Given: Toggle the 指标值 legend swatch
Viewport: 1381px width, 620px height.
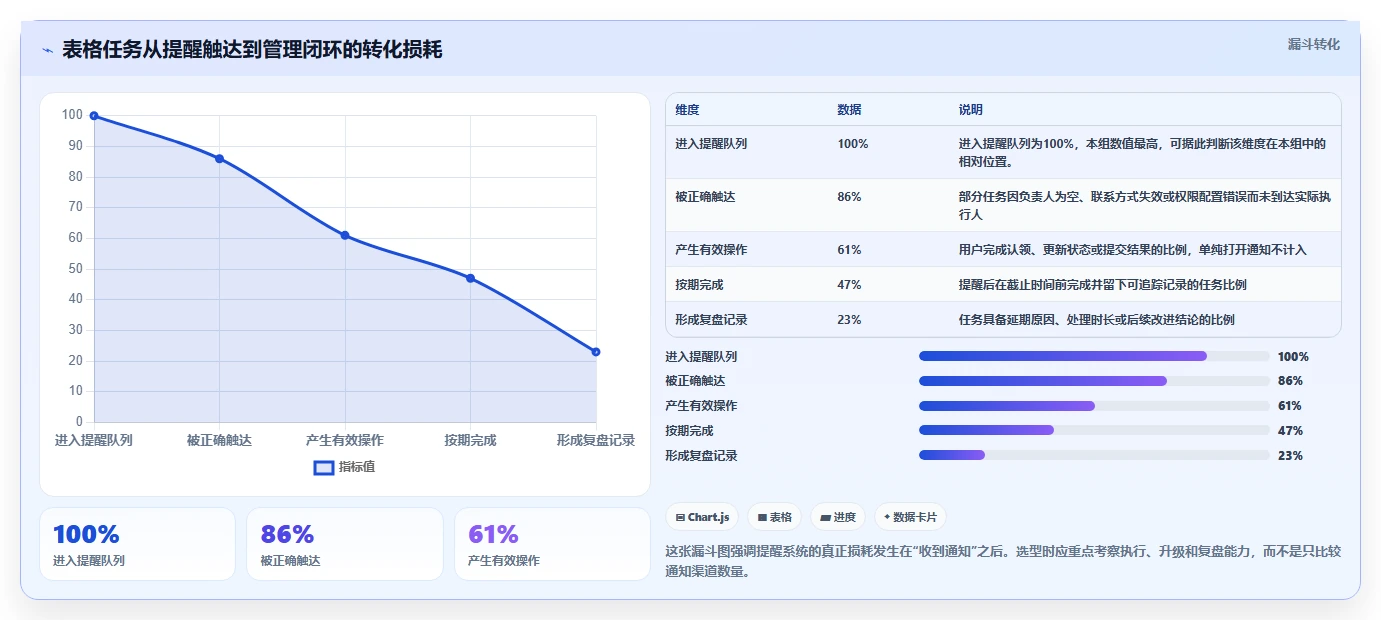Looking at the screenshot, I should tap(324, 467).
